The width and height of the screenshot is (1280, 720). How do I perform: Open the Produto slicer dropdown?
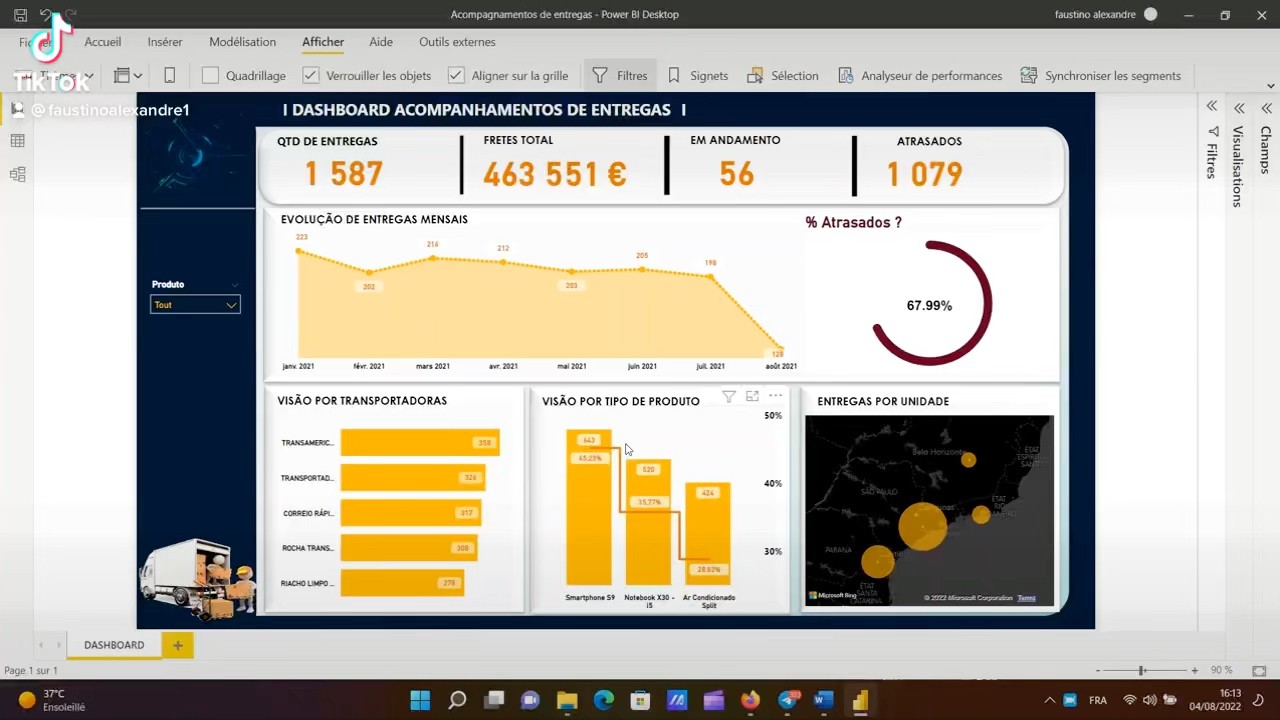[x=231, y=305]
